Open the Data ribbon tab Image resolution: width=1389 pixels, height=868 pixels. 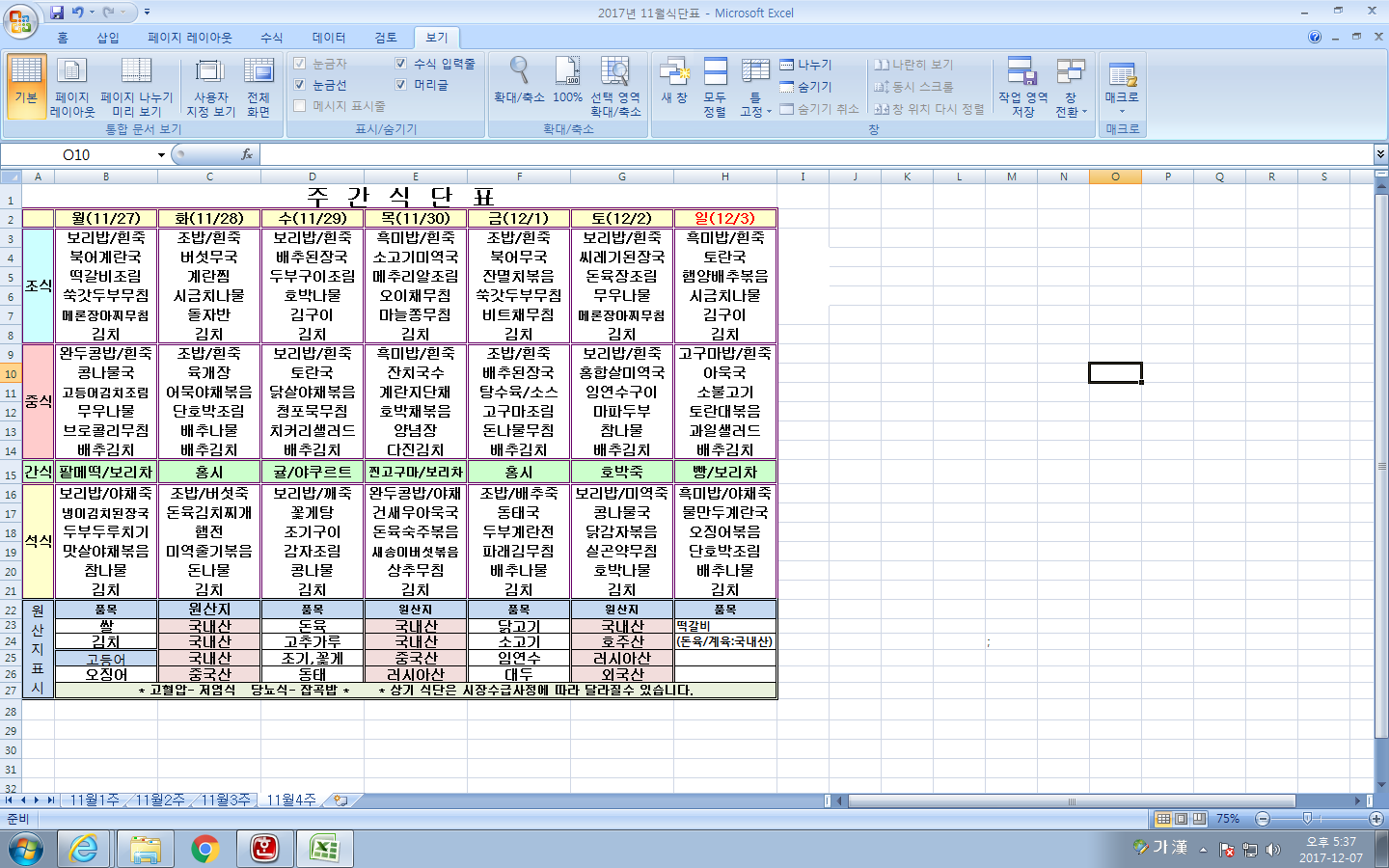pyautogui.click(x=328, y=38)
